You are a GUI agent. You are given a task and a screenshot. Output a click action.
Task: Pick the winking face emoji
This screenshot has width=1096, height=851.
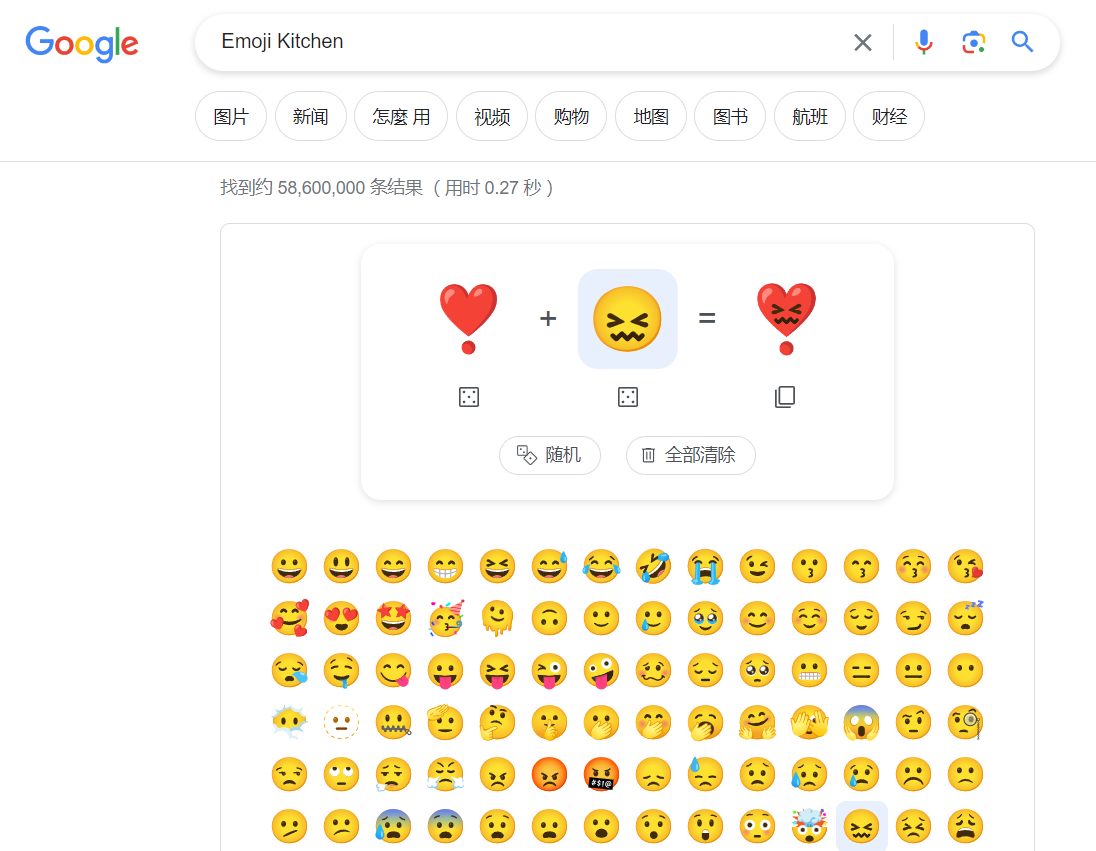tap(757, 566)
